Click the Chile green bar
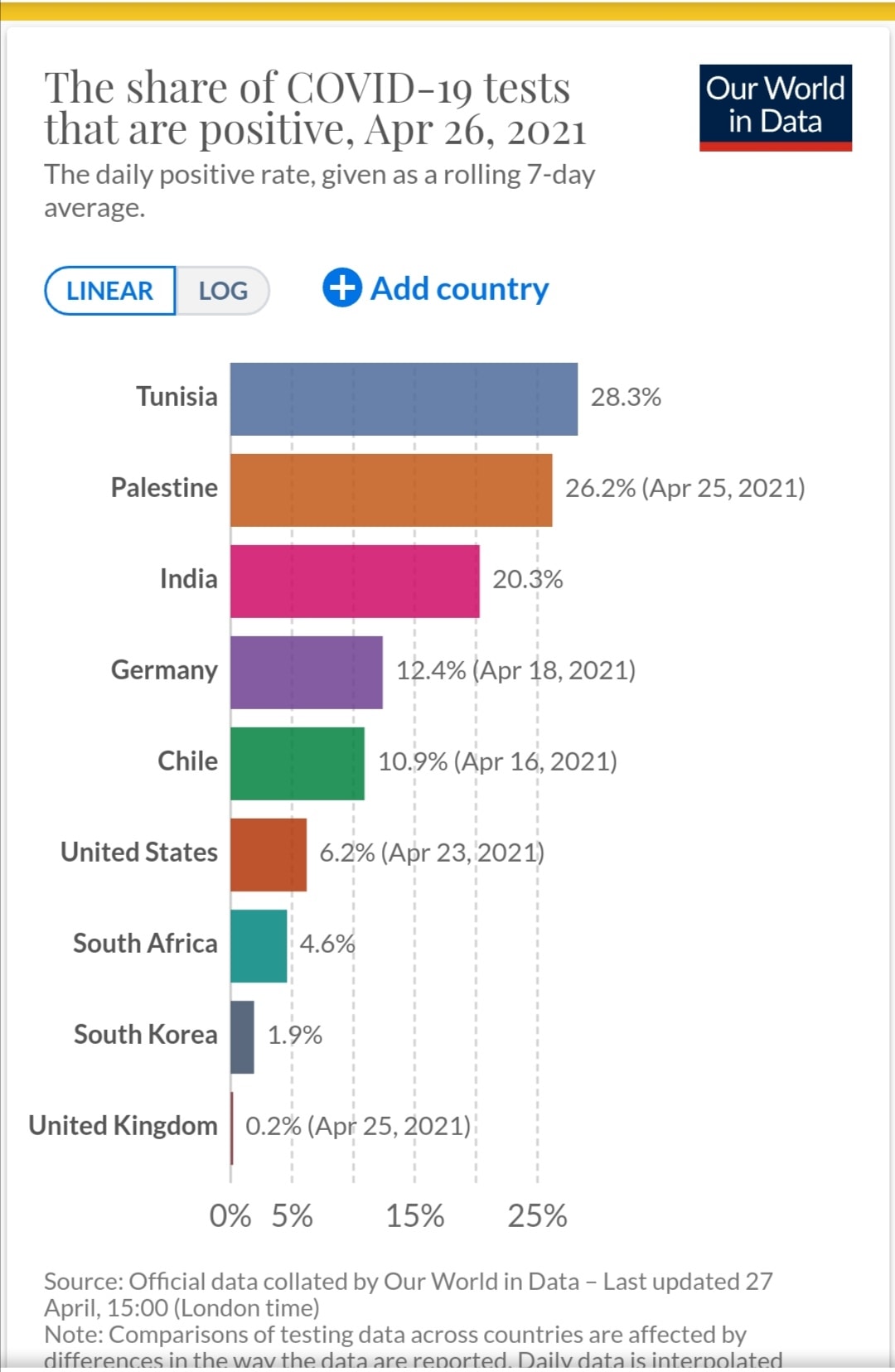Image resolution: width=895 pixels, height=1372 pixels. coord(298,764)
